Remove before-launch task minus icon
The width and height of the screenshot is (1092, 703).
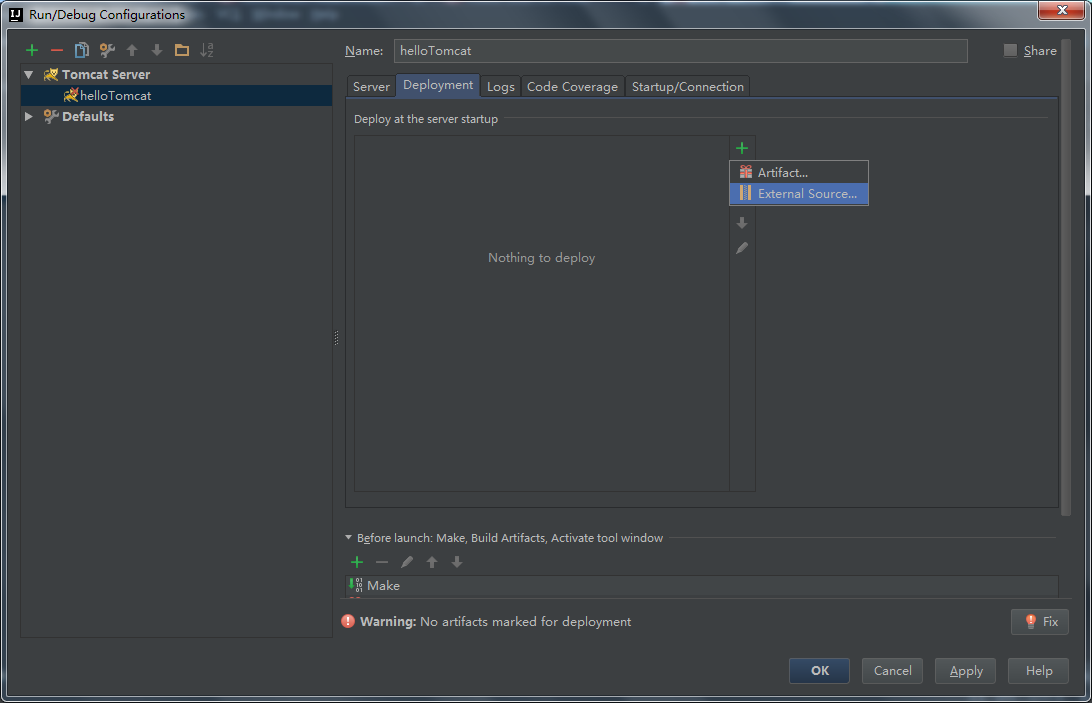(x=382, y=562)
